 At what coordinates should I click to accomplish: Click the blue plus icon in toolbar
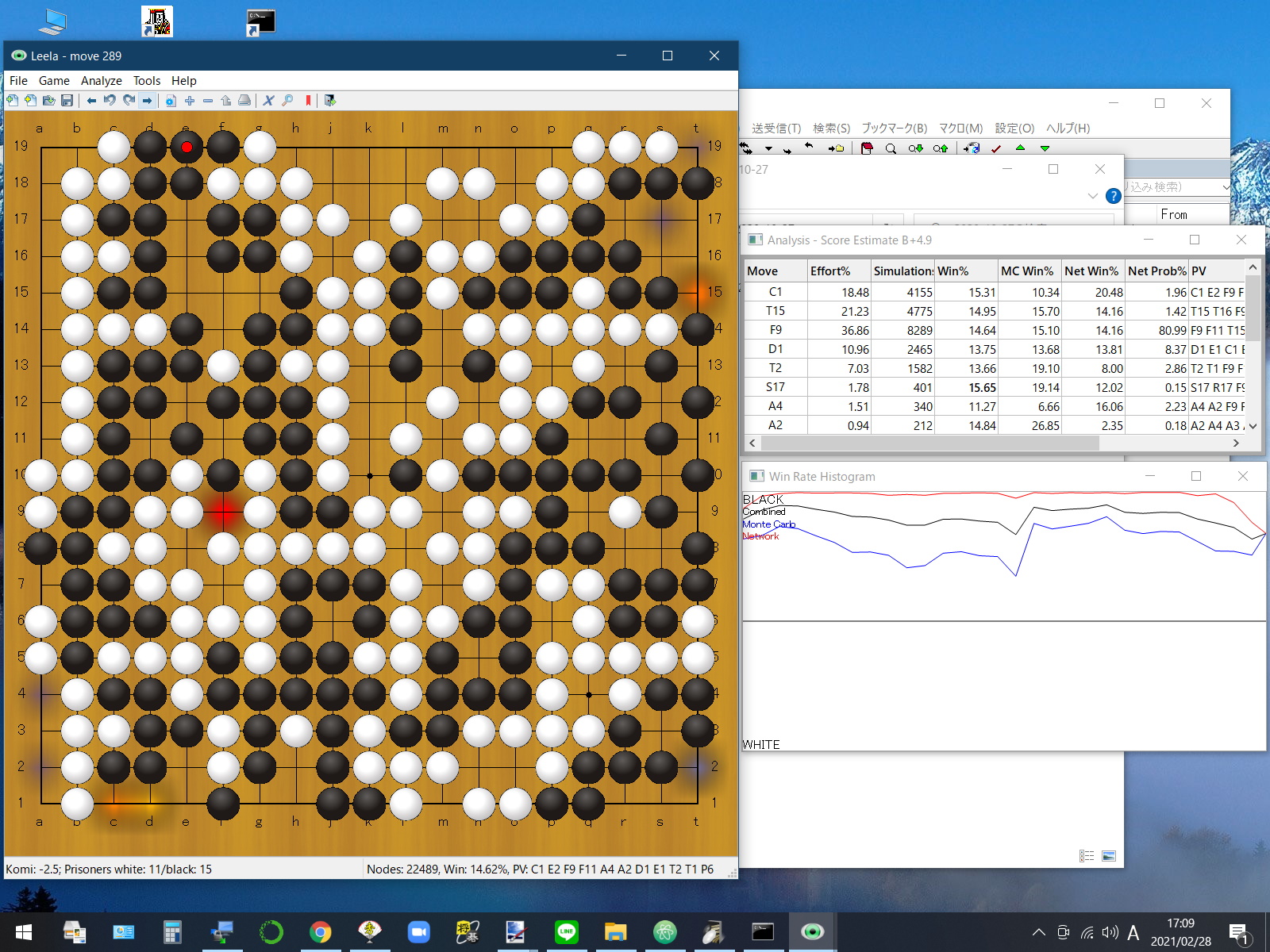pyautogui.click(x=189, y=101)
